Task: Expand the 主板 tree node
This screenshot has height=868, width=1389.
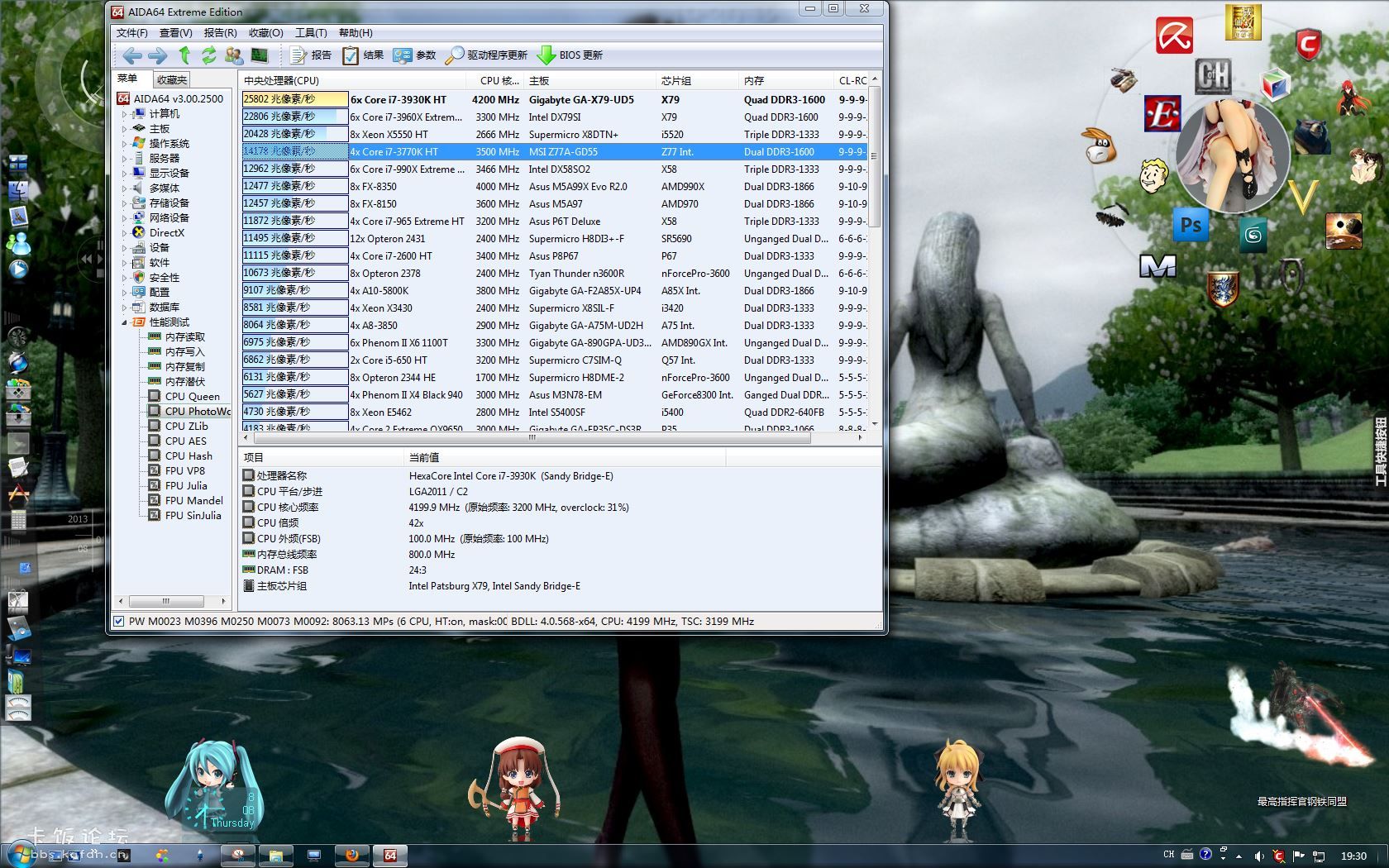Action: tap(125, 129)
